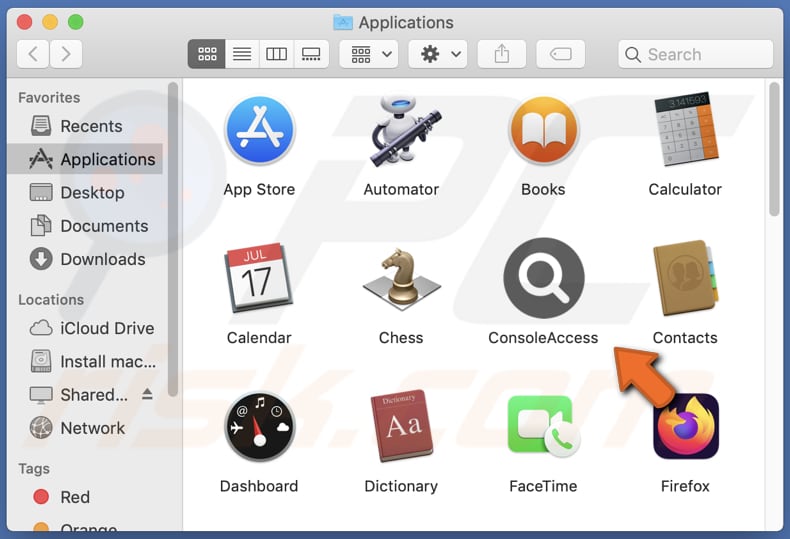Viewport: 790px width, 539px height.
Task: Click the Calculator label text
Action: (685, 189)
